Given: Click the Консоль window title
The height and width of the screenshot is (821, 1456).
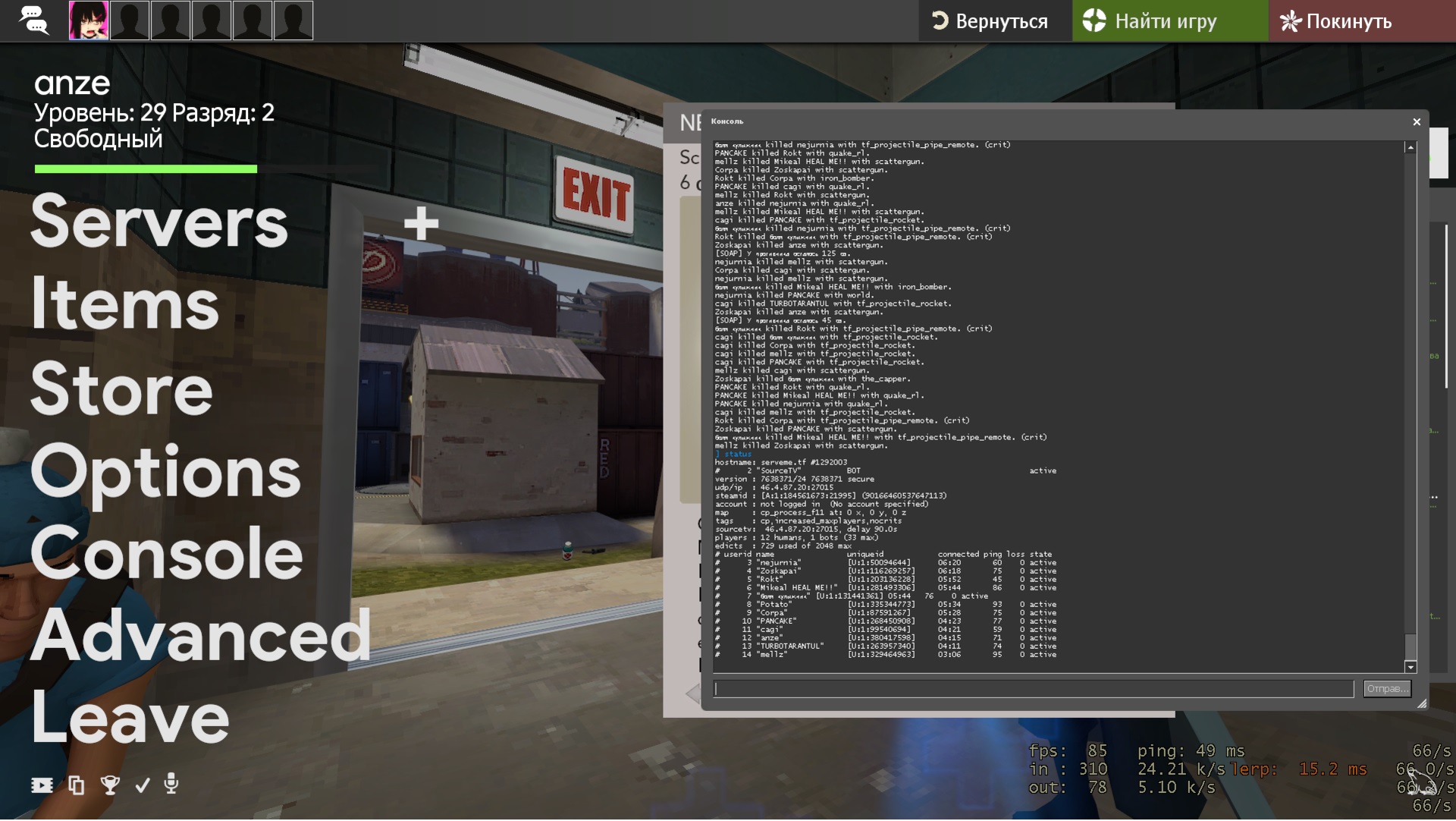Looking at the screenshot, I should click(x=727, y=121).
